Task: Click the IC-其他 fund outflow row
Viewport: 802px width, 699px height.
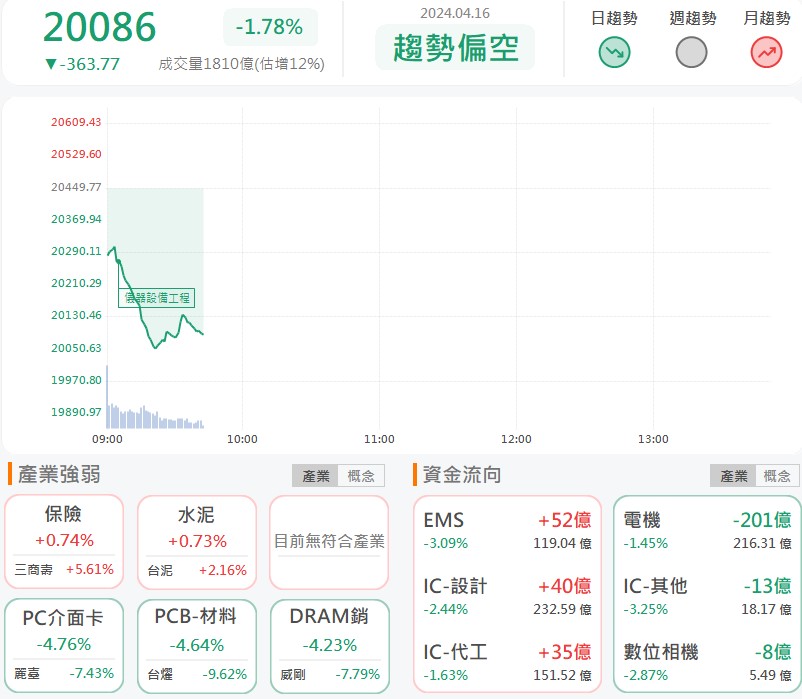Action: (707, 597)
